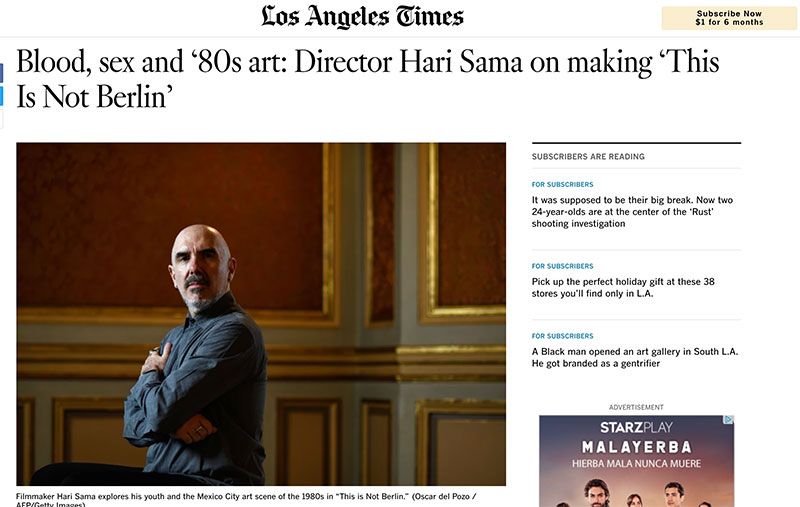The height and width of the screenshot is (507, 800).
Task: Share article via dark blue Facebook button
Action: coord(2,73)
